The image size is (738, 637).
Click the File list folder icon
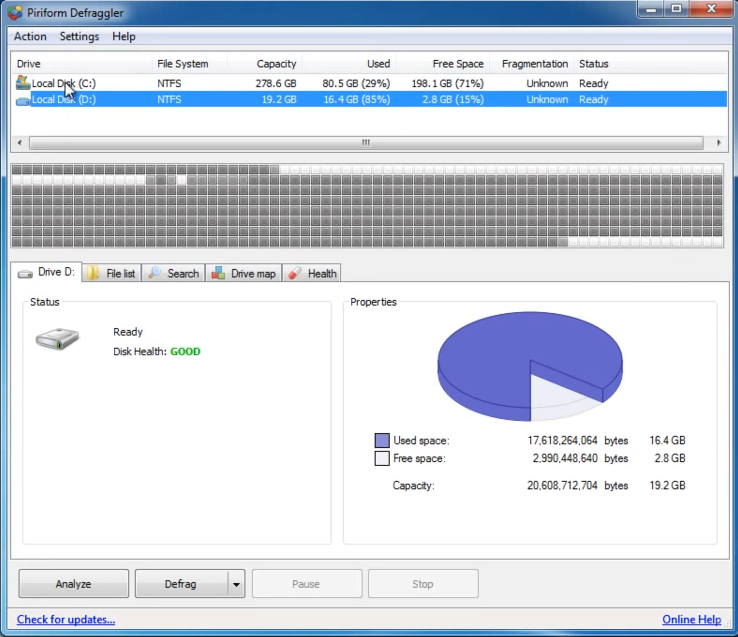coord(93,274)
